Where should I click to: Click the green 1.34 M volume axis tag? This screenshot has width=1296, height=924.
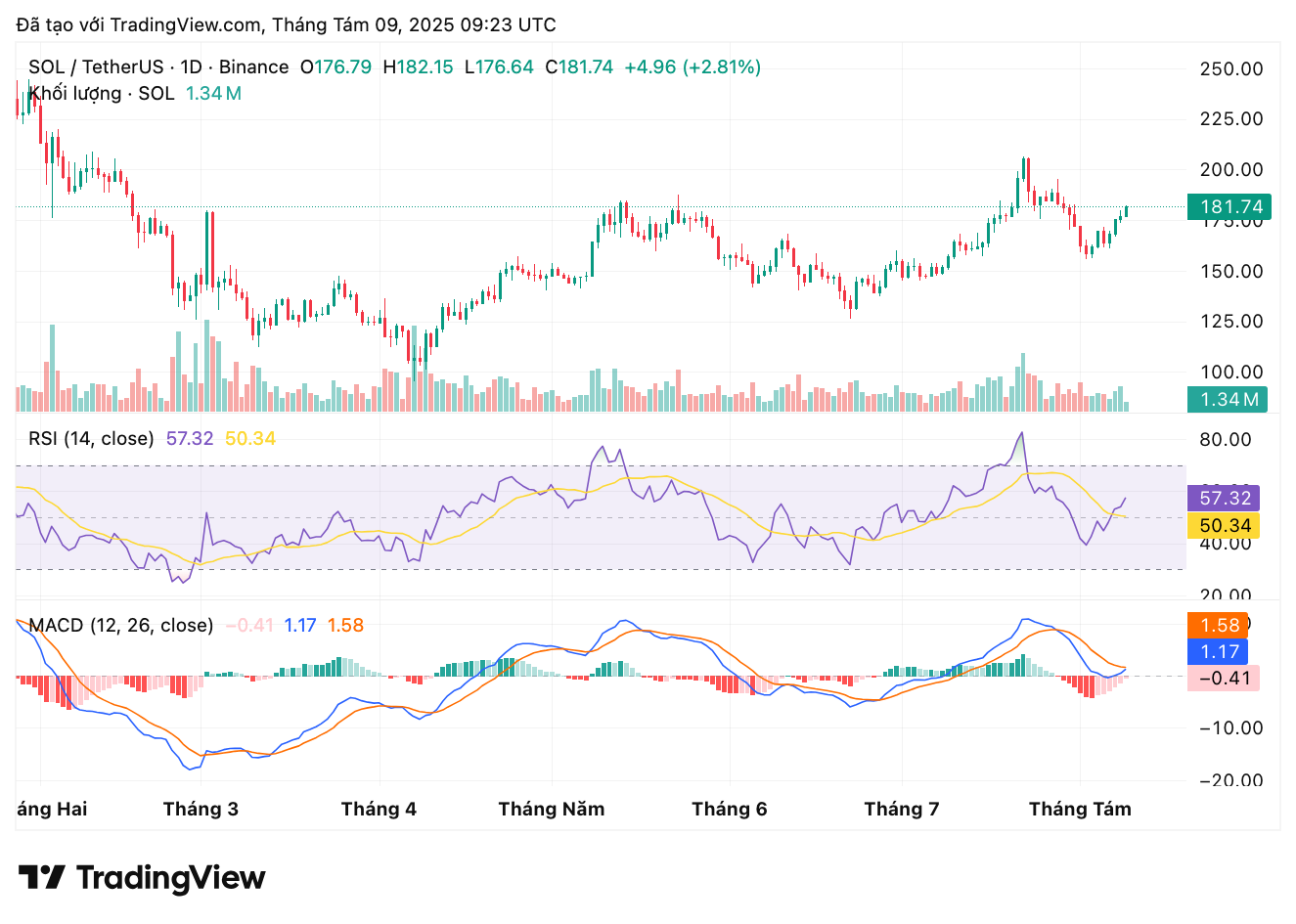pyautogui.click(x=1227, y=399)
